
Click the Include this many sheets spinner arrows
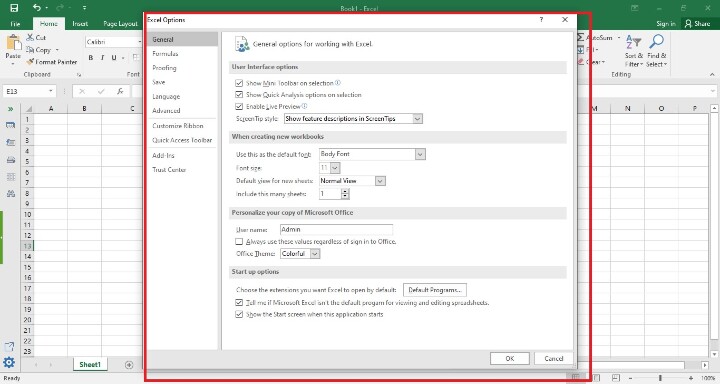tap(345, 194)
